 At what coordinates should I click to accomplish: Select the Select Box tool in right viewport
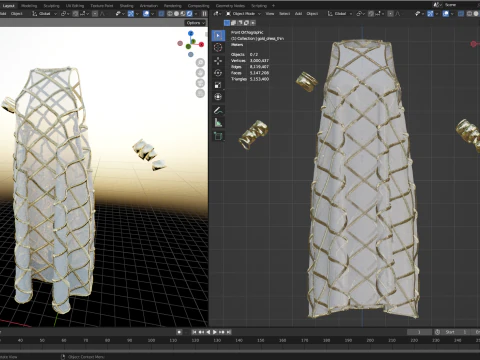pos(218,36)
